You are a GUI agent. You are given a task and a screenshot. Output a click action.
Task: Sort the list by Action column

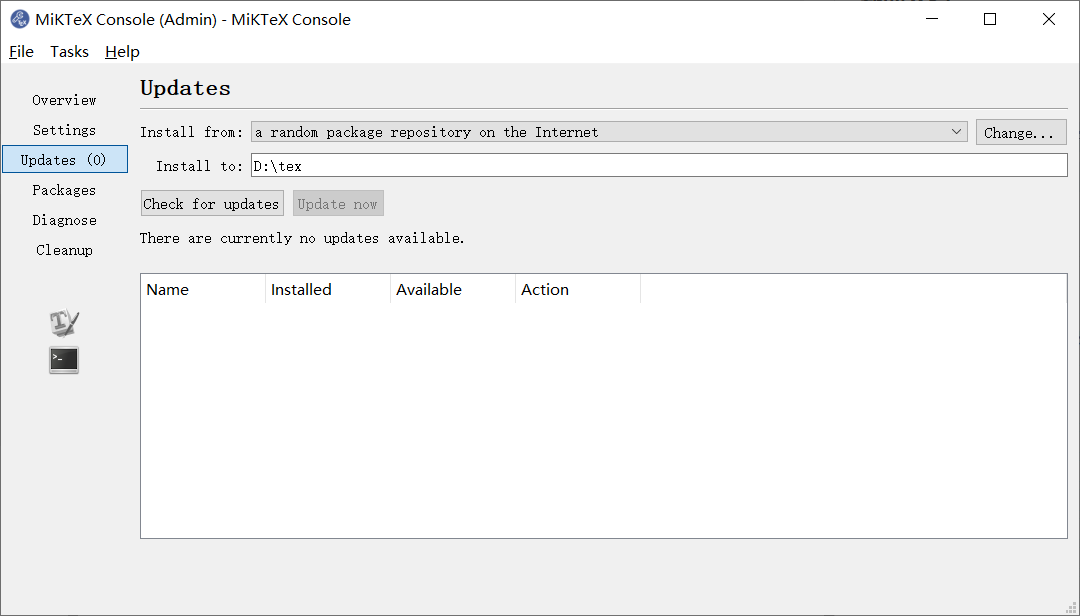(578, 289)
